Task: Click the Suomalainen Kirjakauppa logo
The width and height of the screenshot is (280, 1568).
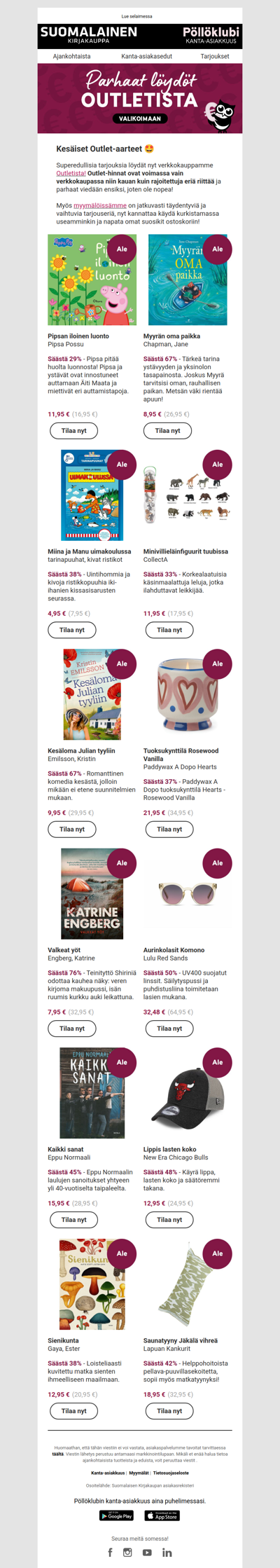Action: pyautogui.click(x=89, y=36)
